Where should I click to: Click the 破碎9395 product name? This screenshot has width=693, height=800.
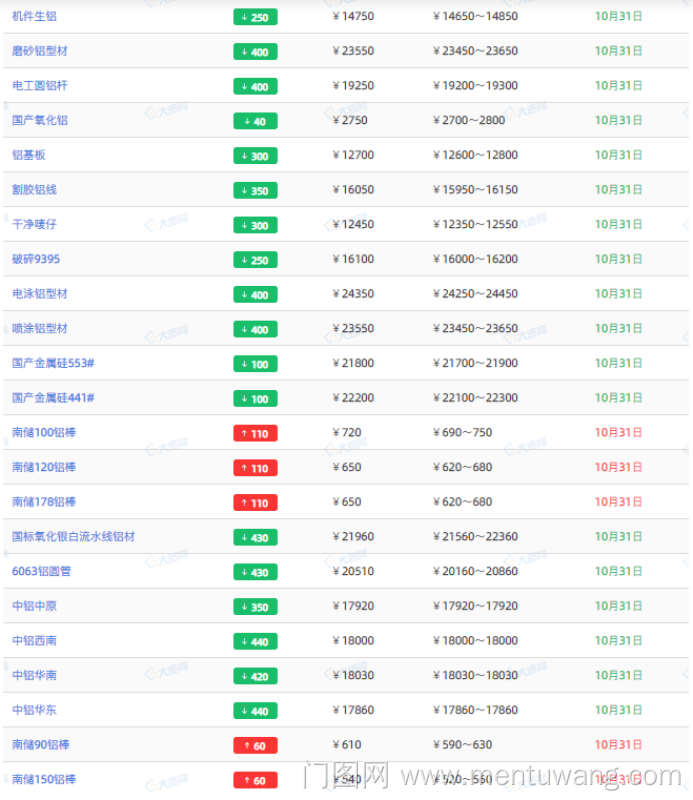[x=36, y=259]
